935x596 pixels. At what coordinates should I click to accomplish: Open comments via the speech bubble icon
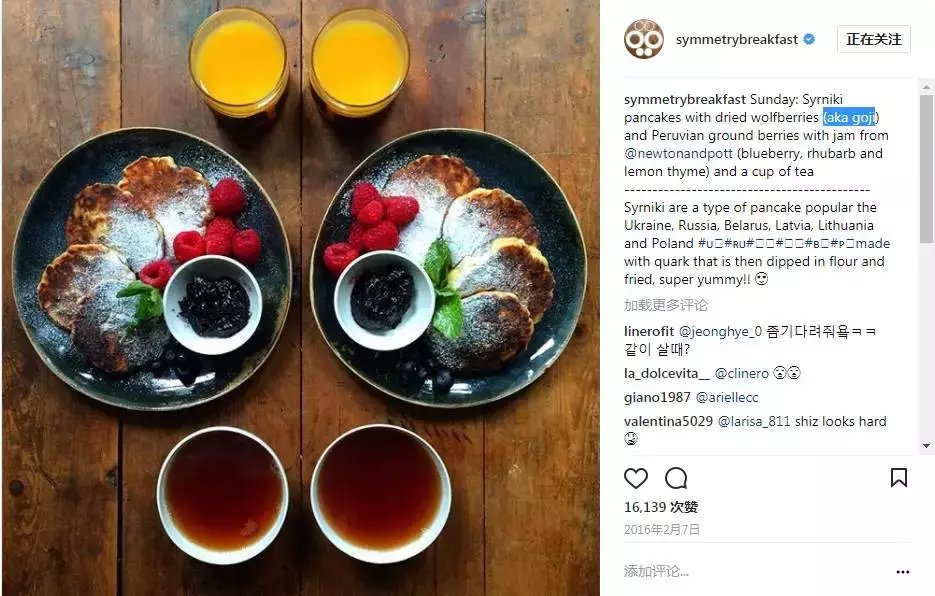676,478
